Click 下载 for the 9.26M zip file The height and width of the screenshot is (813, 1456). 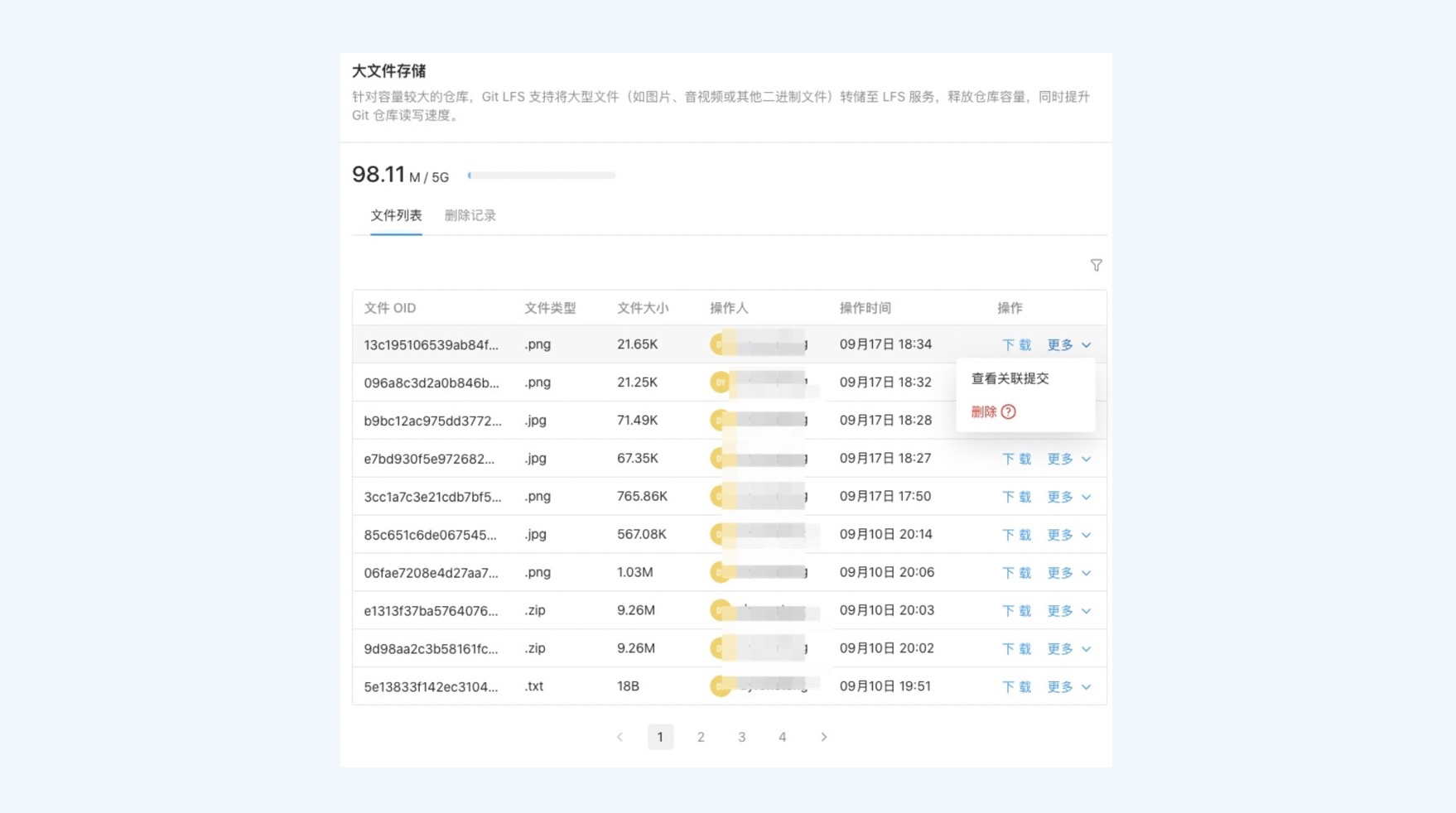pos(1016,610)
